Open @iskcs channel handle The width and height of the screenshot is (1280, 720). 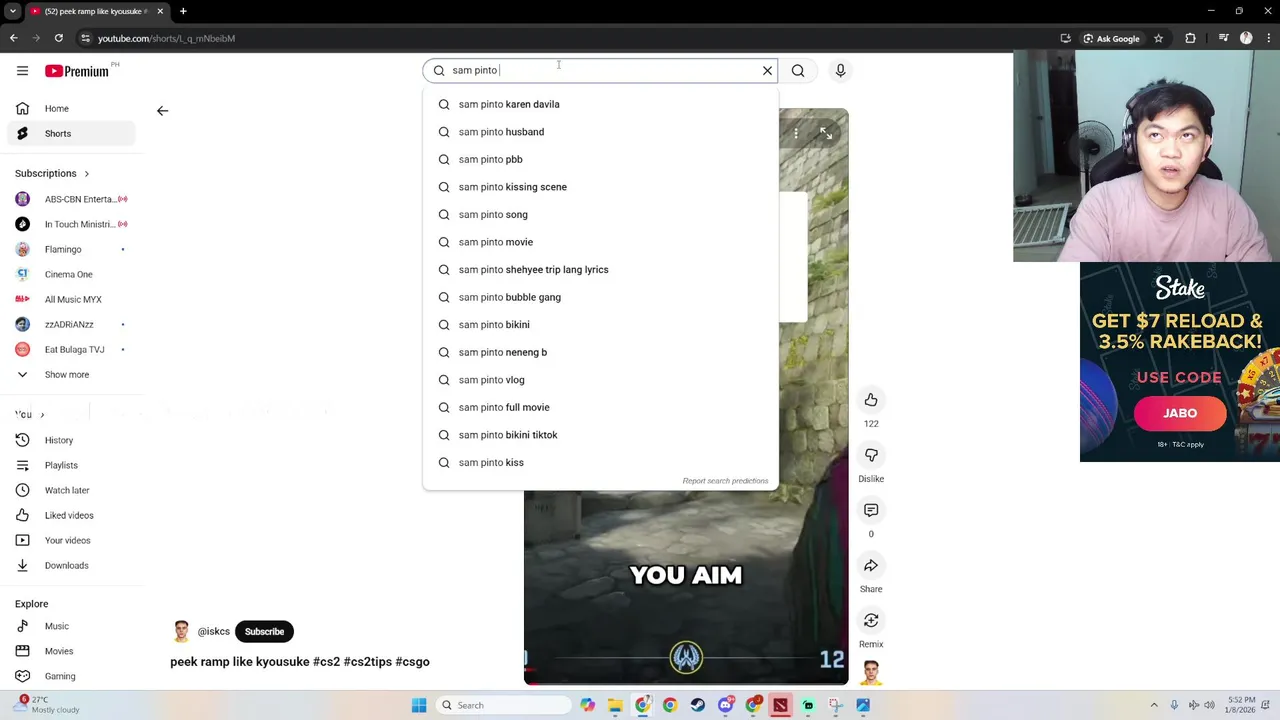(213, 632)
